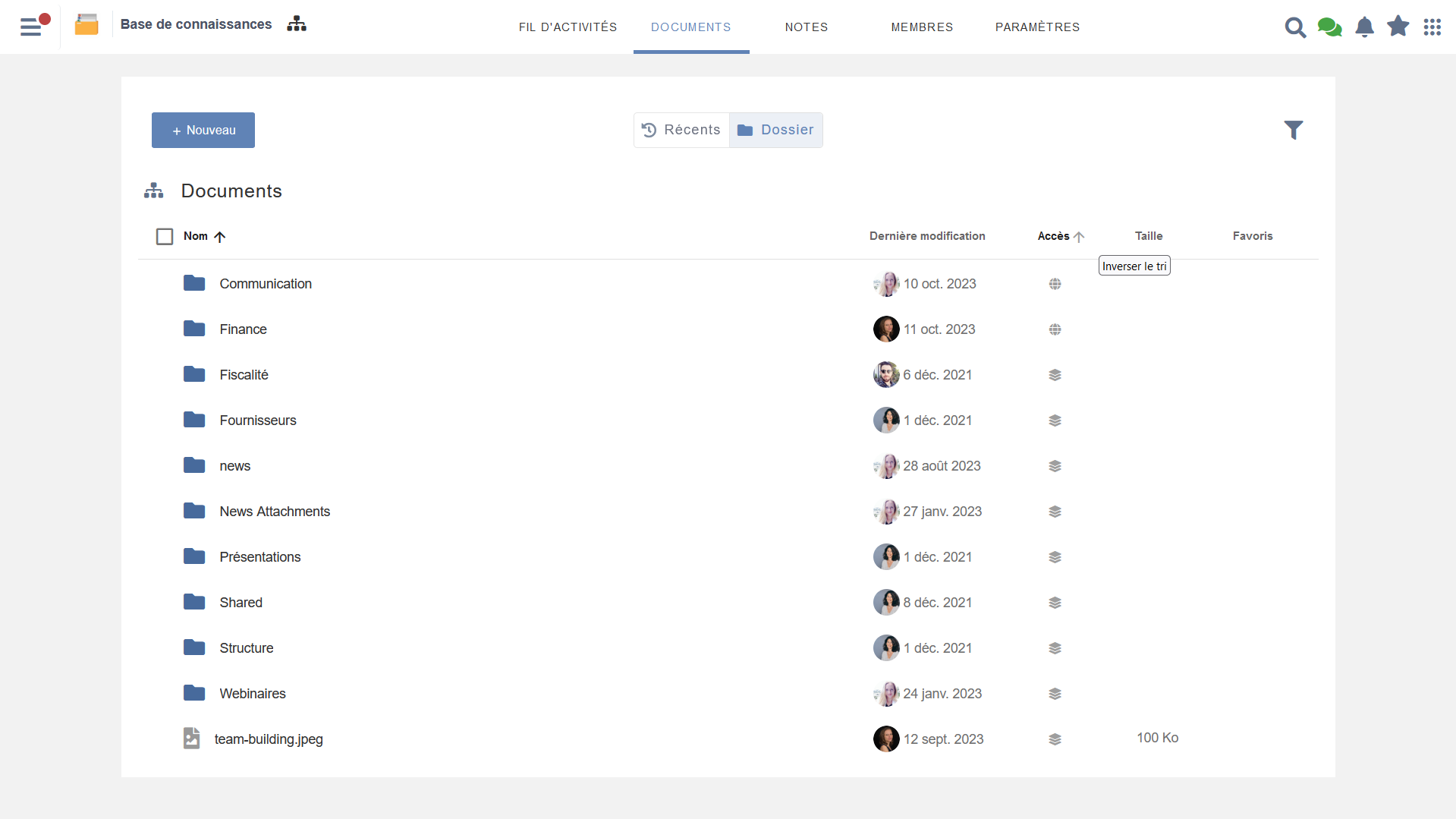Click the globe access icon for Communication

pos(1055,284)
